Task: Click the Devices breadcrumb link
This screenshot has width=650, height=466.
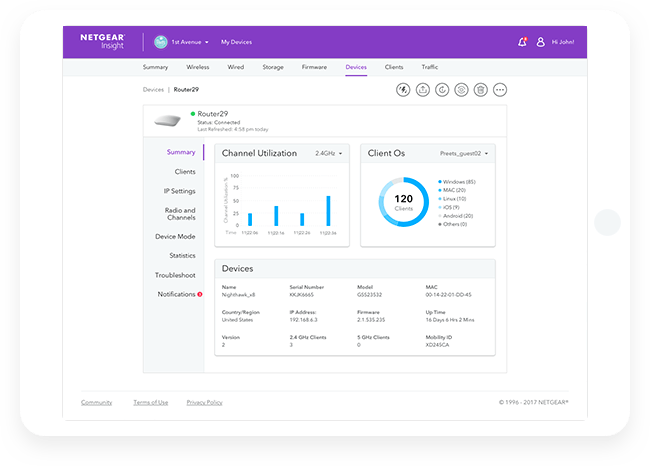Action: [153, 89]
